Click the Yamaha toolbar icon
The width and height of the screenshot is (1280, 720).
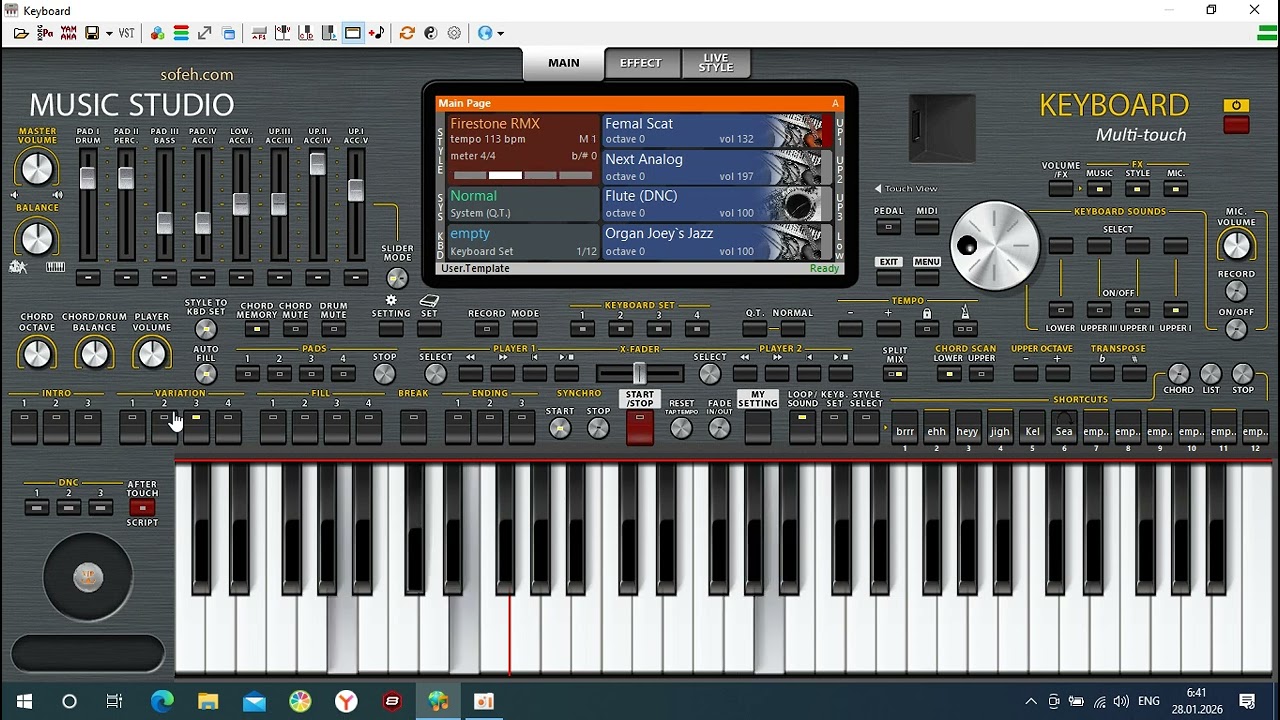(68, 33)
